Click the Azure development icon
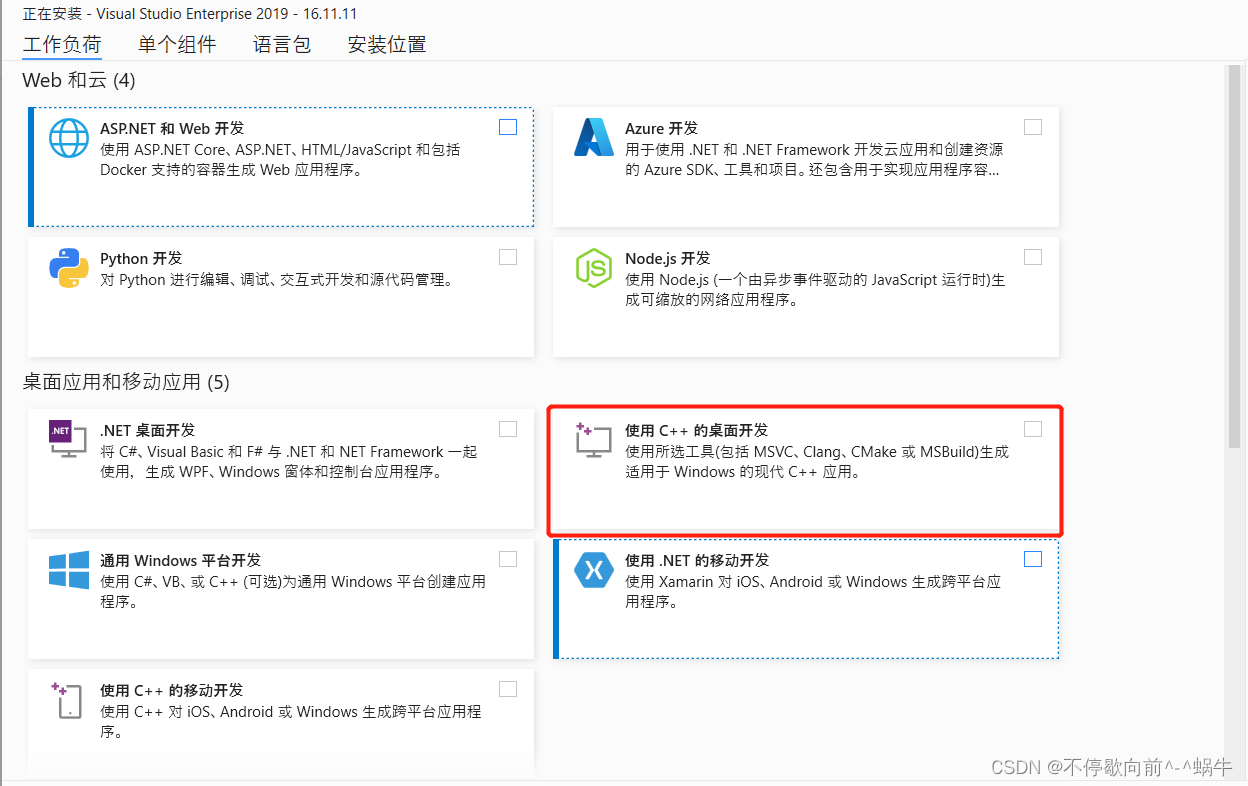1248x786 pixels. (x=593, y=139)
